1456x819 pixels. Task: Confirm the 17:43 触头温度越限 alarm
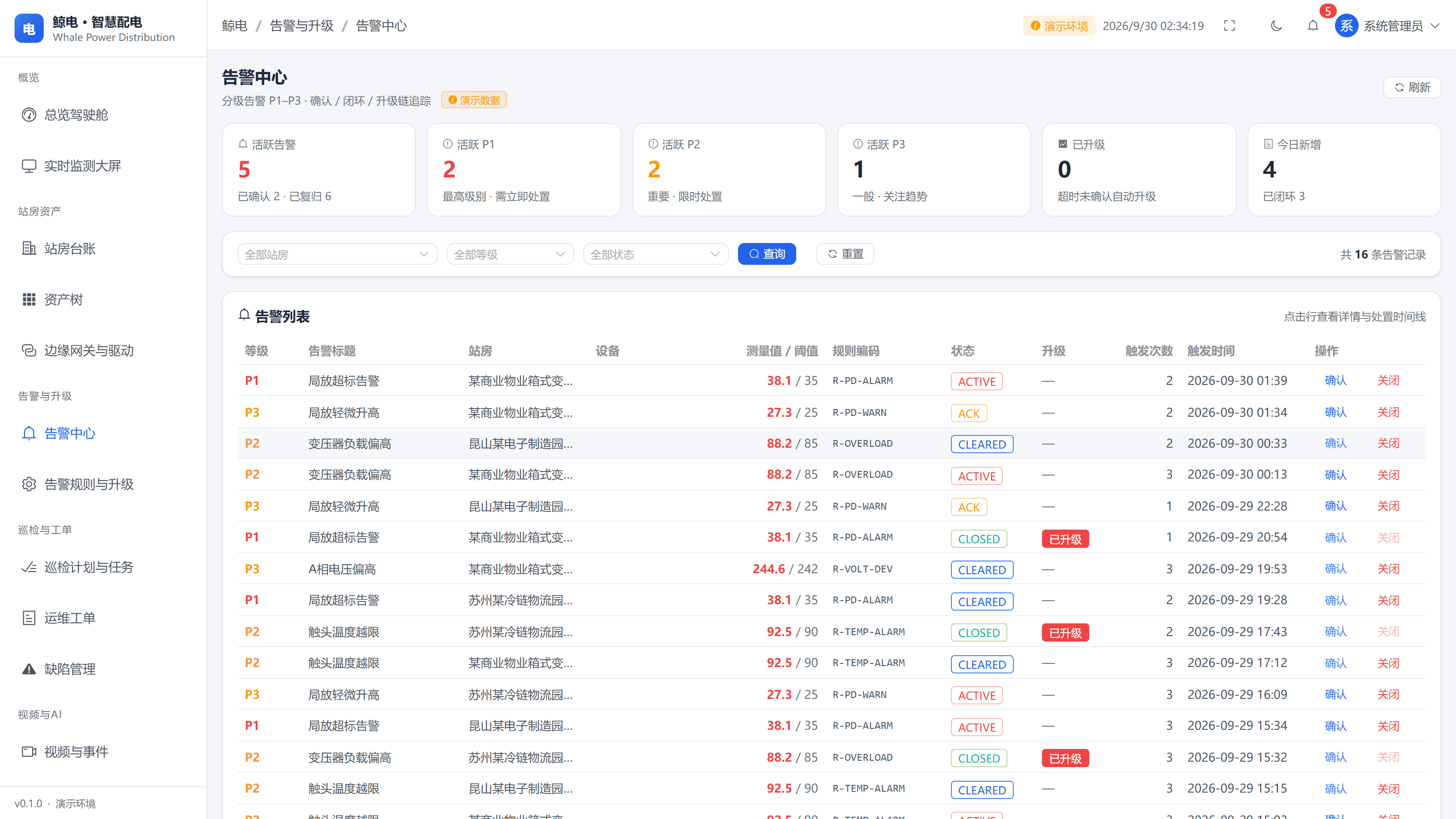[x=1335, y=632]
